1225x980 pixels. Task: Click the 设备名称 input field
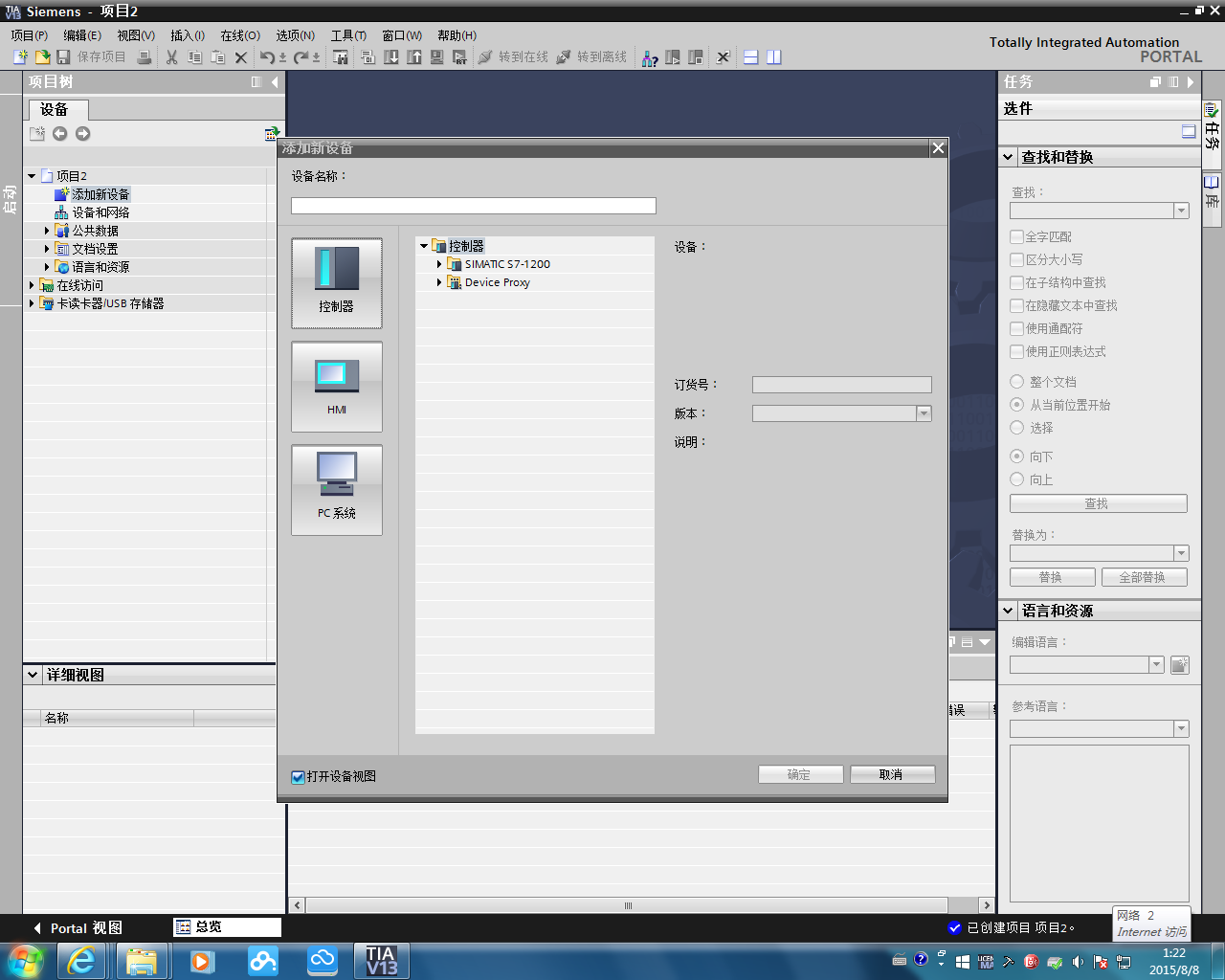(x=474, y=206)
